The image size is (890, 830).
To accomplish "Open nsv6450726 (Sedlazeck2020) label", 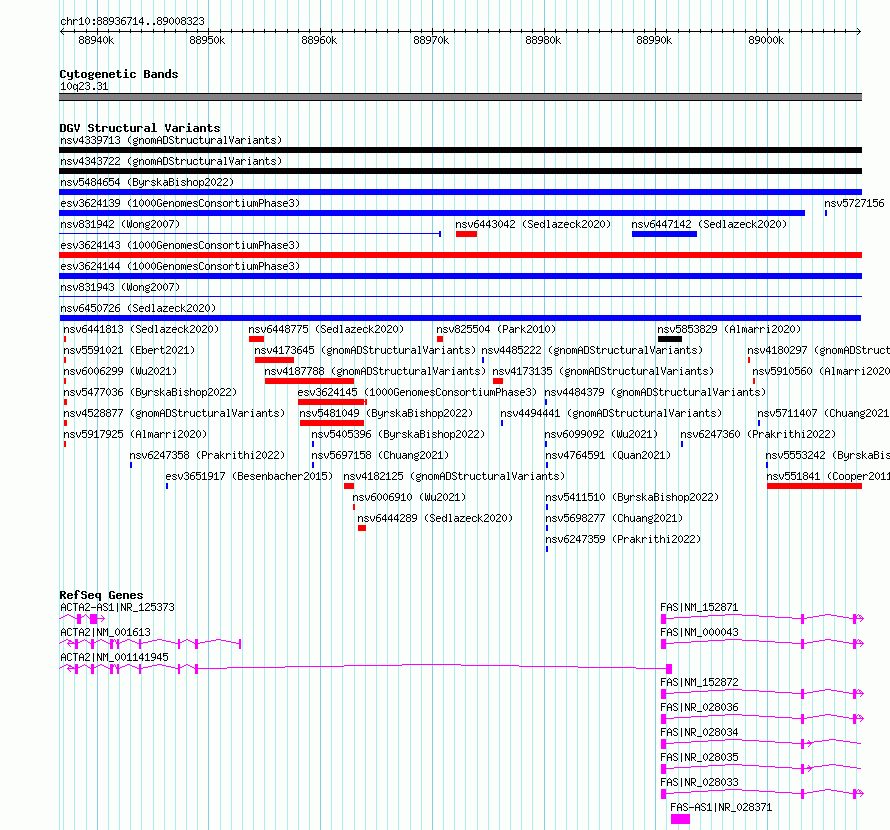I will pyautogui.click(x=138, y=308).
